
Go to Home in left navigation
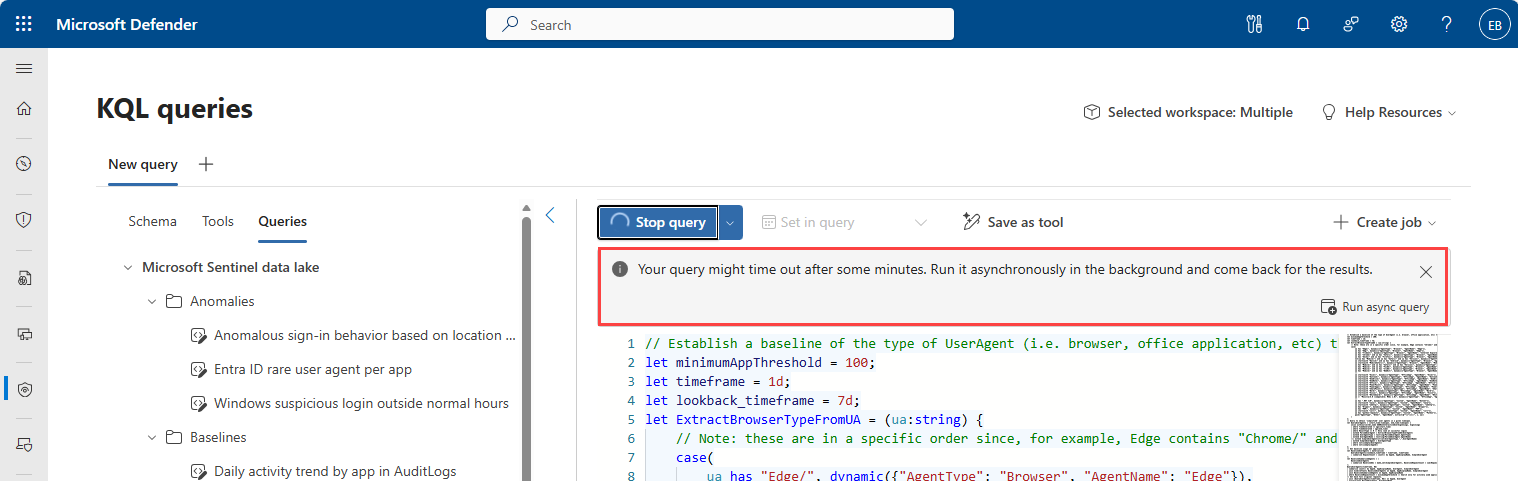(24, 108)
